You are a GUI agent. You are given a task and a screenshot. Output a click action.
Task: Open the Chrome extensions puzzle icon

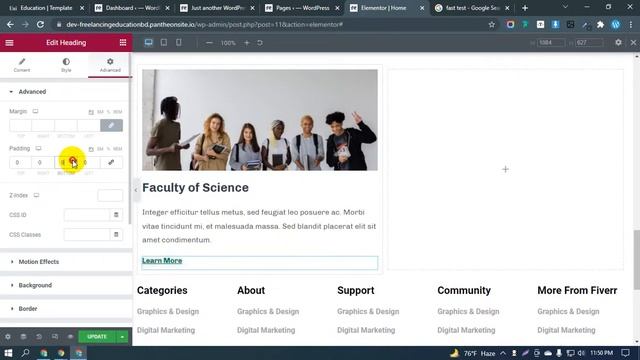pyautogui.click(x=600, y=25)
